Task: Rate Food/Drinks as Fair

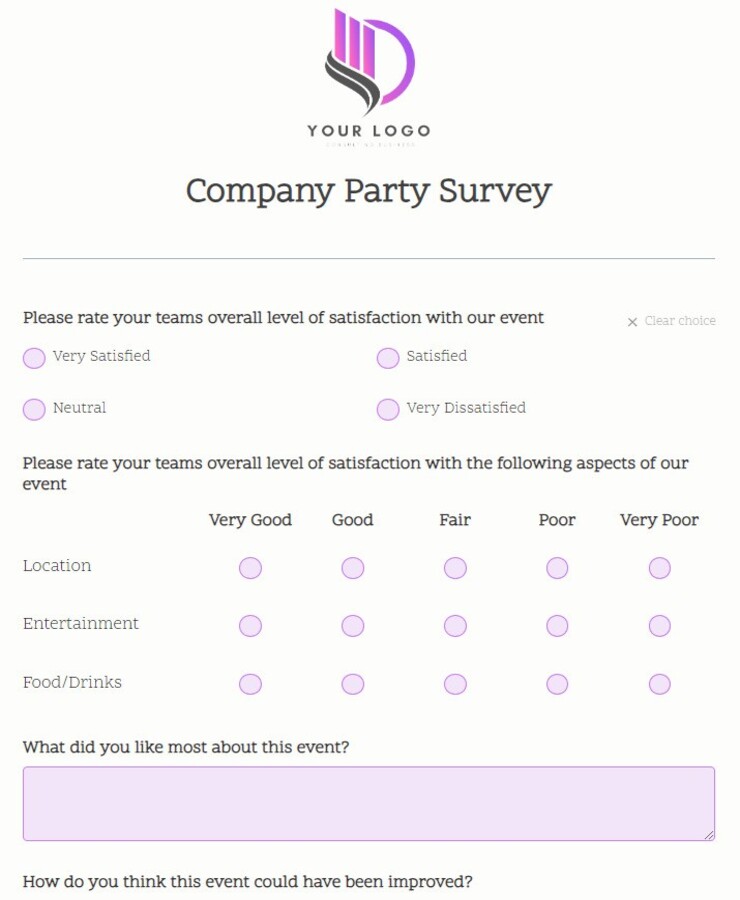Action: pyautogui.click(x=455, y=684)
